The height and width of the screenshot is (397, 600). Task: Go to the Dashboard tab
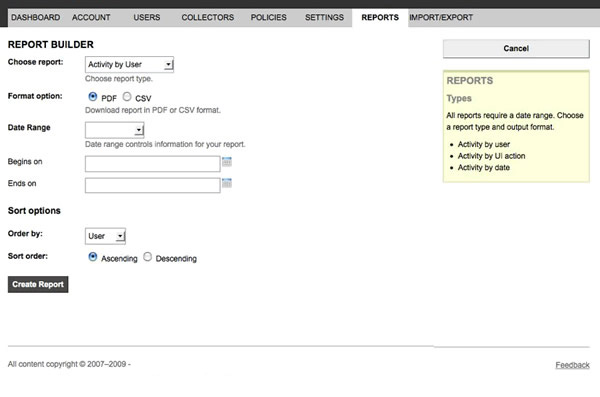pos(36,18)
